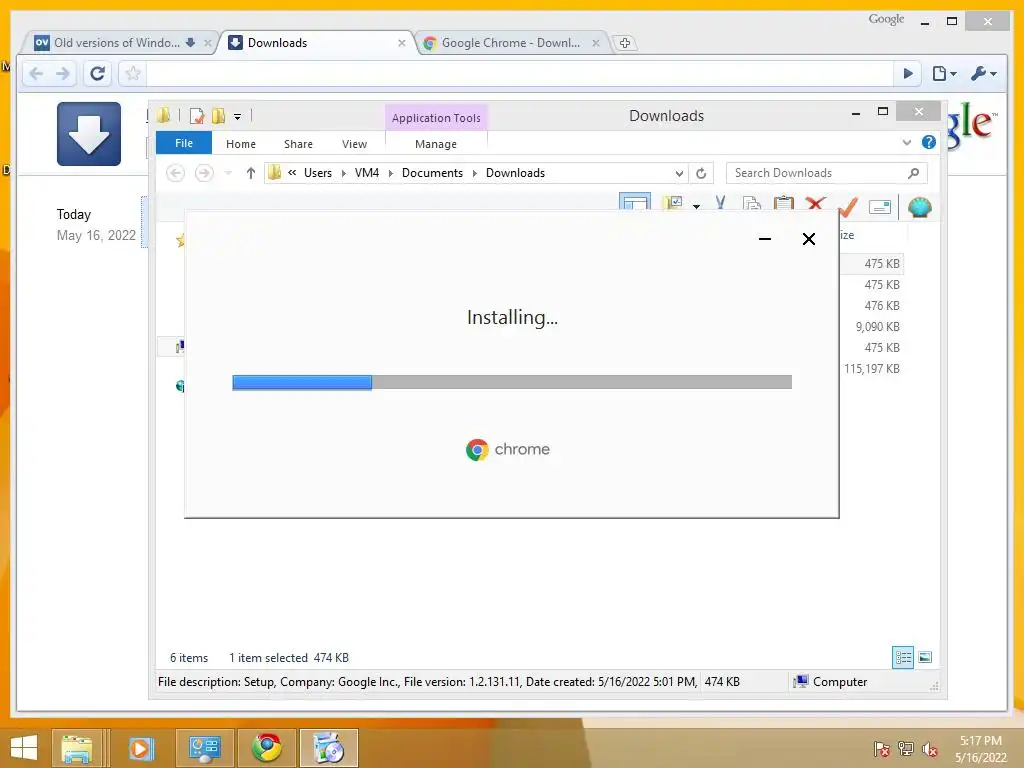Click the Chrome forward arrow button
1024x768 pixels.
click(63, 74)
